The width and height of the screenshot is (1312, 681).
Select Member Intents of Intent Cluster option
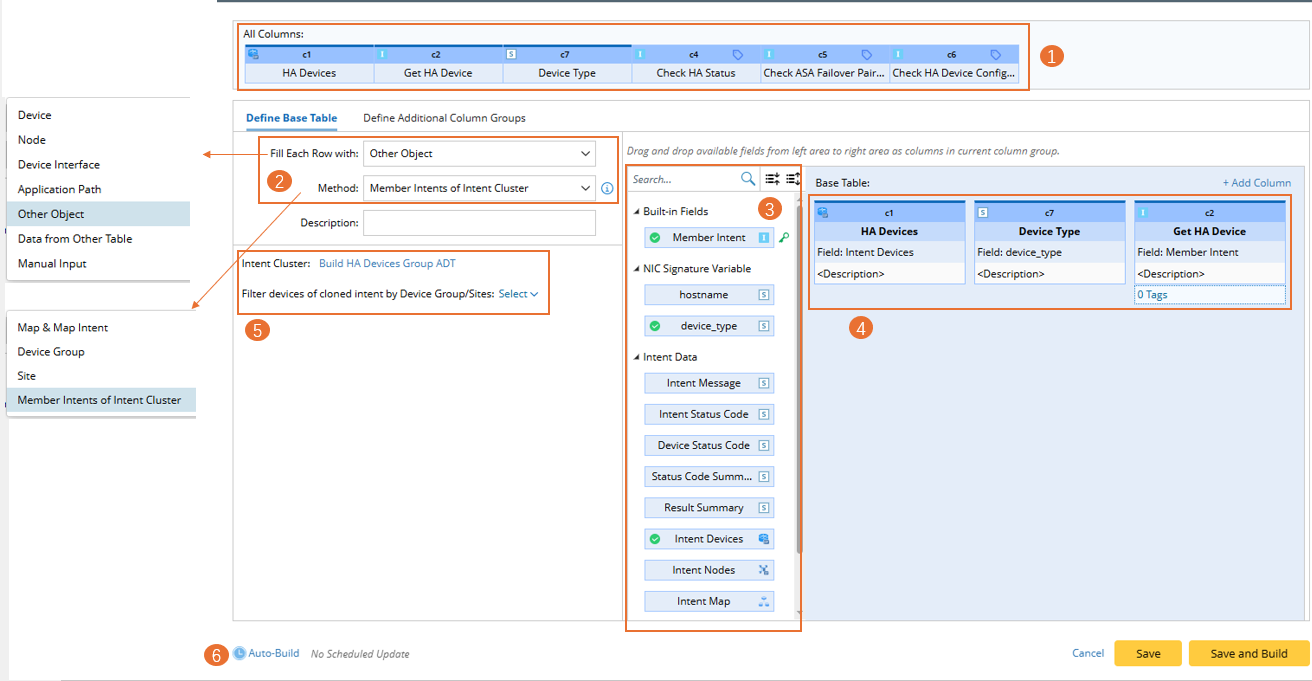click(x=101, y=400)
